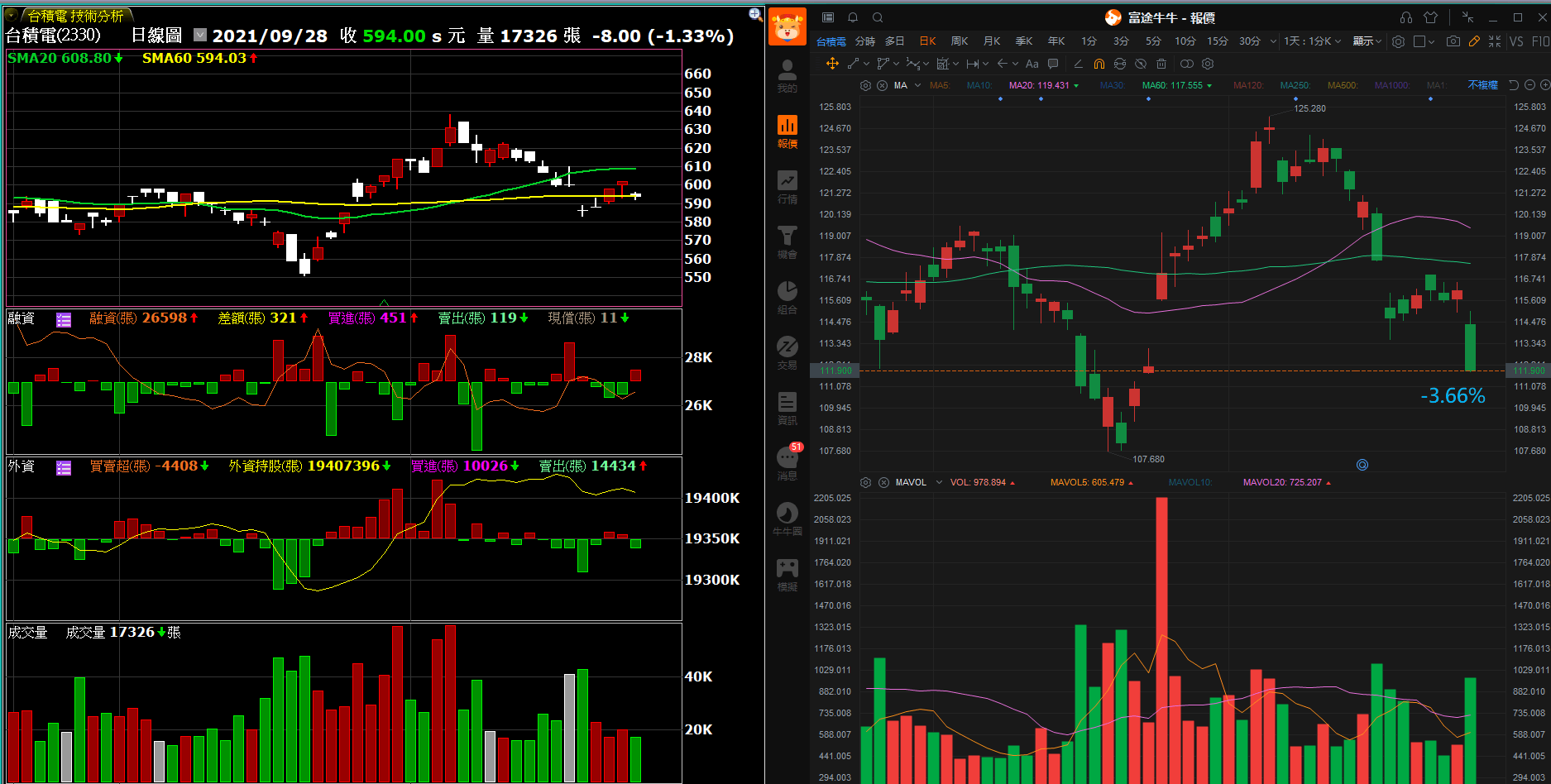Screen dimensions: 1551x784
Task: Select the wave pattern drawing tool
Action: [x=912, y=64]
